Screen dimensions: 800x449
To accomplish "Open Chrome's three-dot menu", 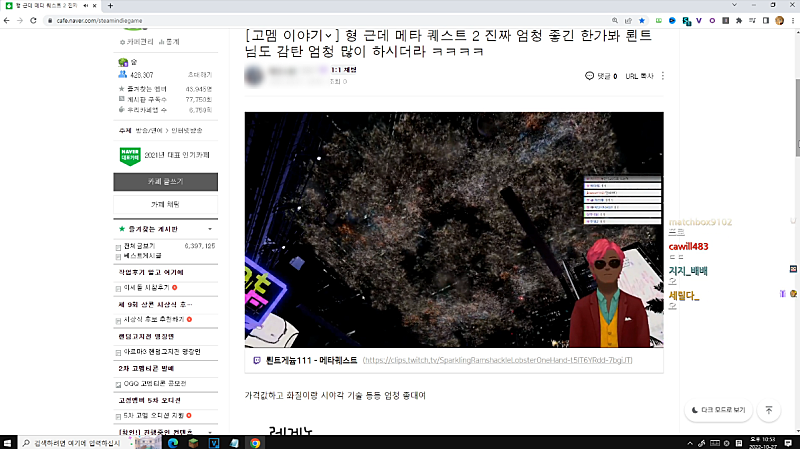I will point(793,20).
